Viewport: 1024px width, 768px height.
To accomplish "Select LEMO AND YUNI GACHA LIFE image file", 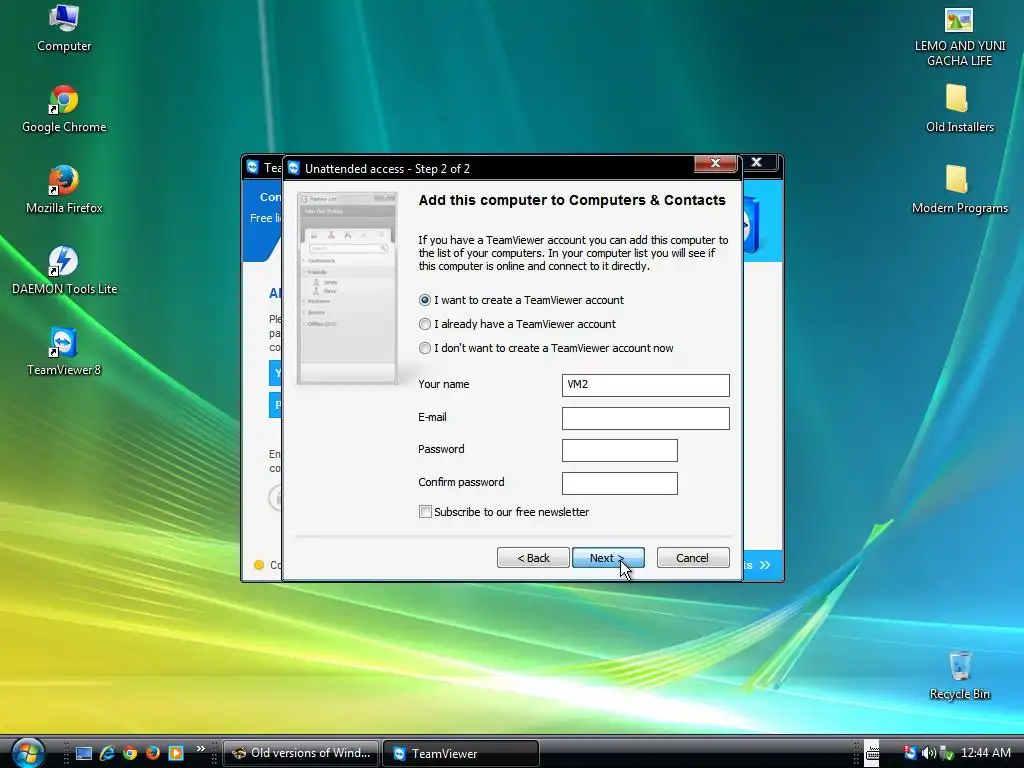I will pos(959,37).
